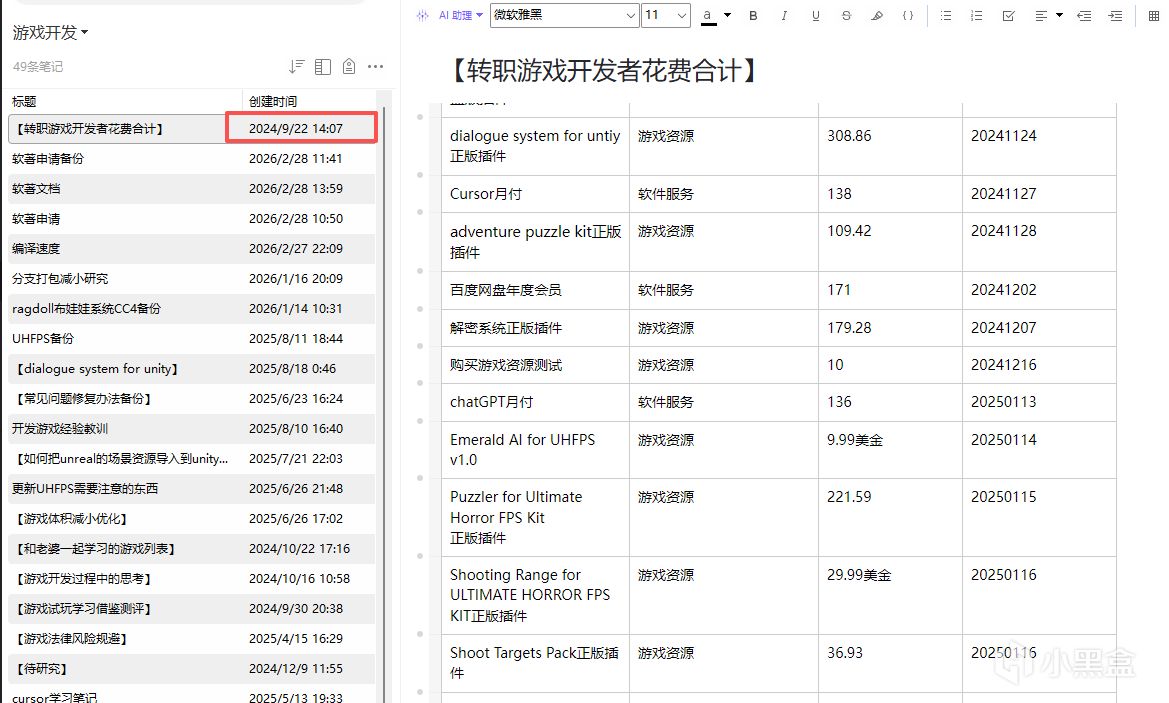Viewport: 1169px width, 703px height.
Task: Change the note list view layout
Action: pos(323,66)
